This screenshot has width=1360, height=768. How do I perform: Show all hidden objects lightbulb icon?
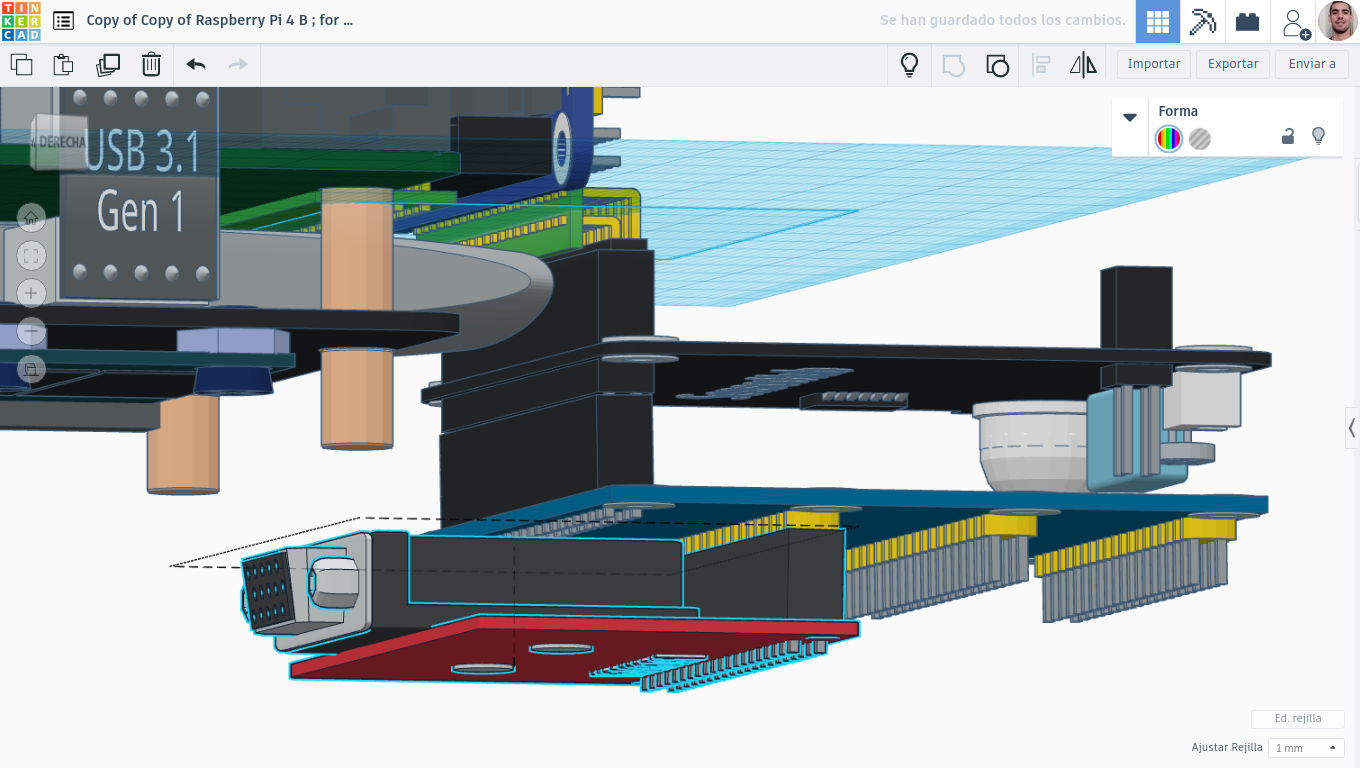click(x=909, y=65)
